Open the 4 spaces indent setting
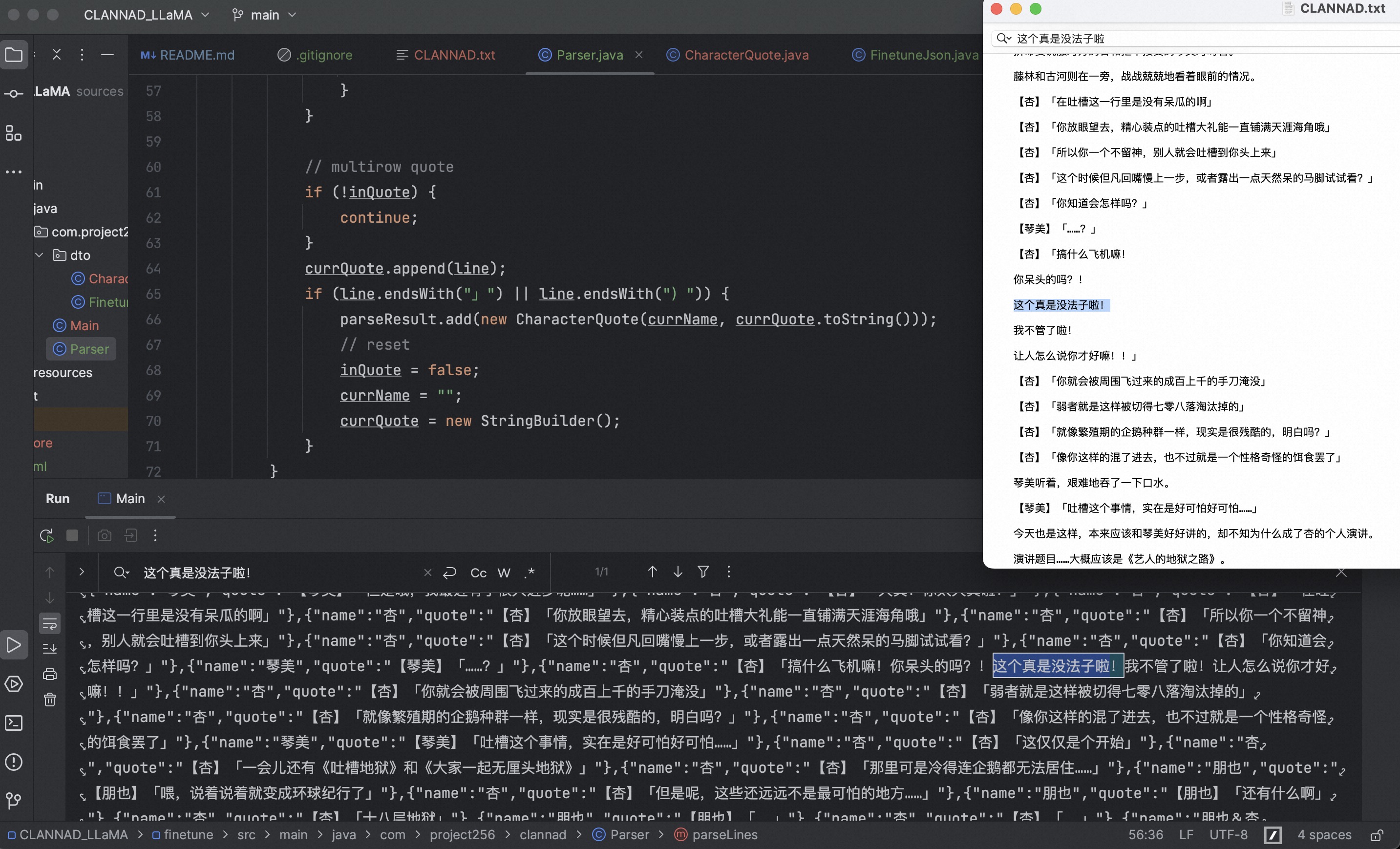This screenshot has width=1400, height=849. click(x=1324, y=835)
